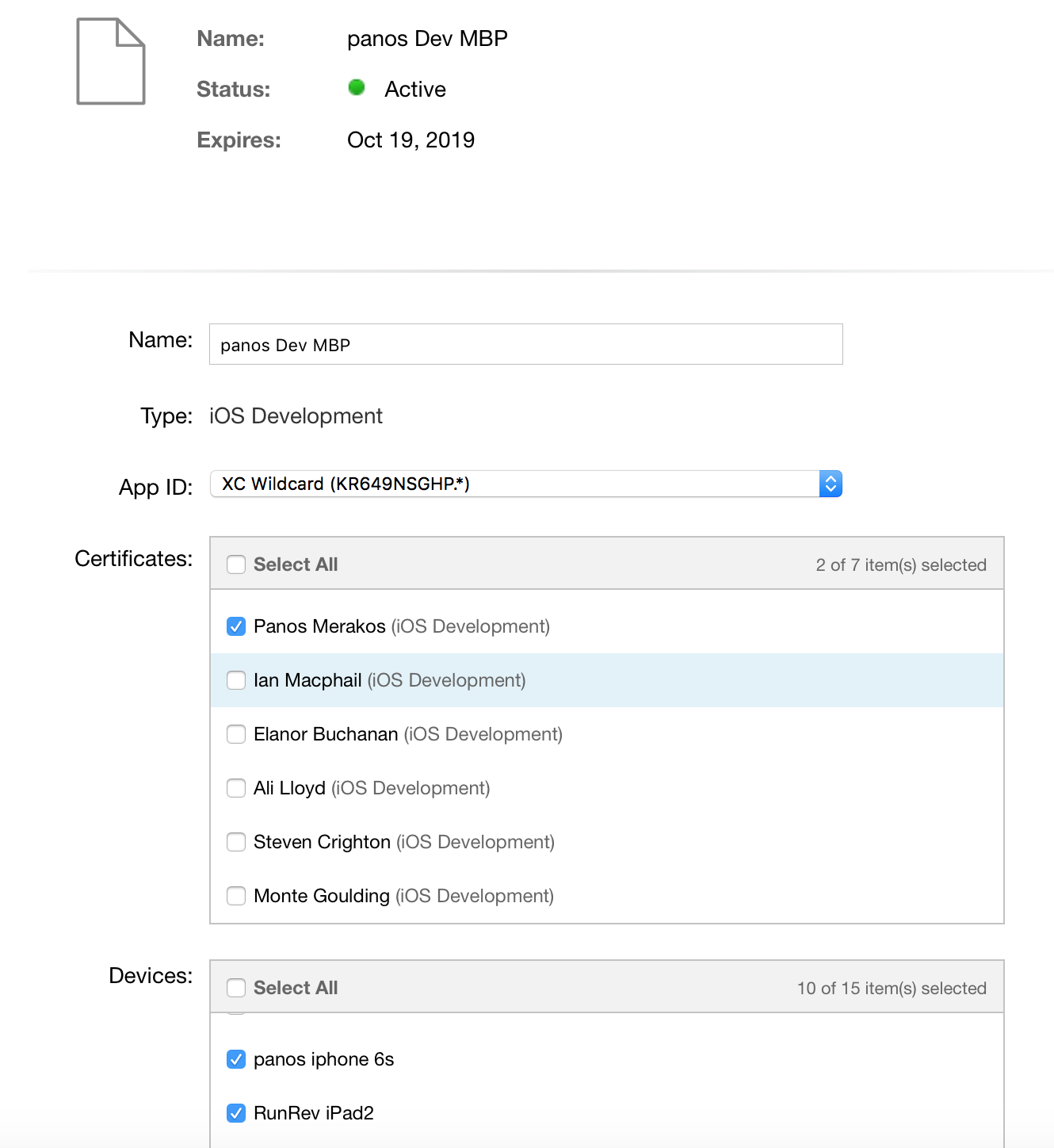Viewport: 1054px width, 1148px height.
Task: Uncheck panos iphone 6s device
Action: [236, 1059]
